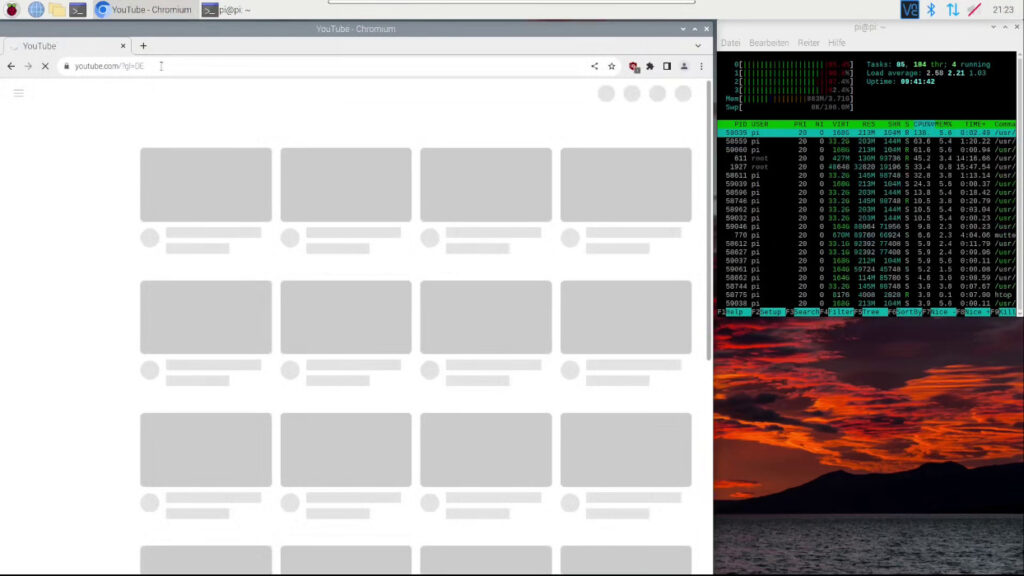The height and width of the screenshot is (576, 1024).
Task: Open the Chromium tab search dropdown
Action: pos(698,46)
